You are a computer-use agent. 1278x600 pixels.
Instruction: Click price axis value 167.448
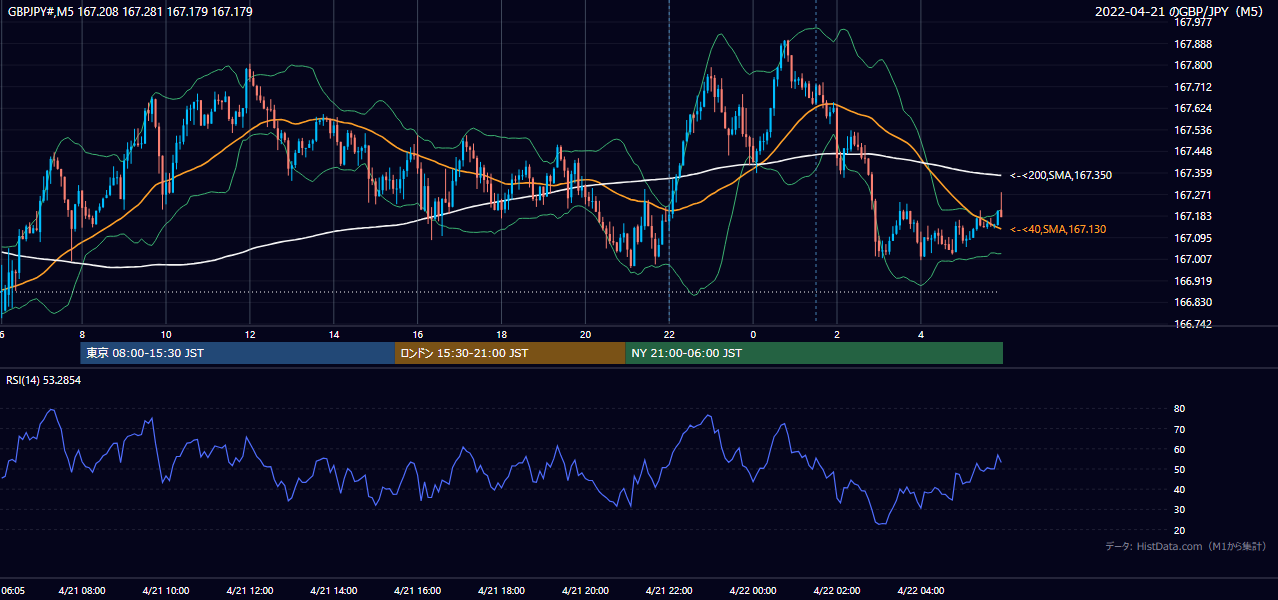1193,152
